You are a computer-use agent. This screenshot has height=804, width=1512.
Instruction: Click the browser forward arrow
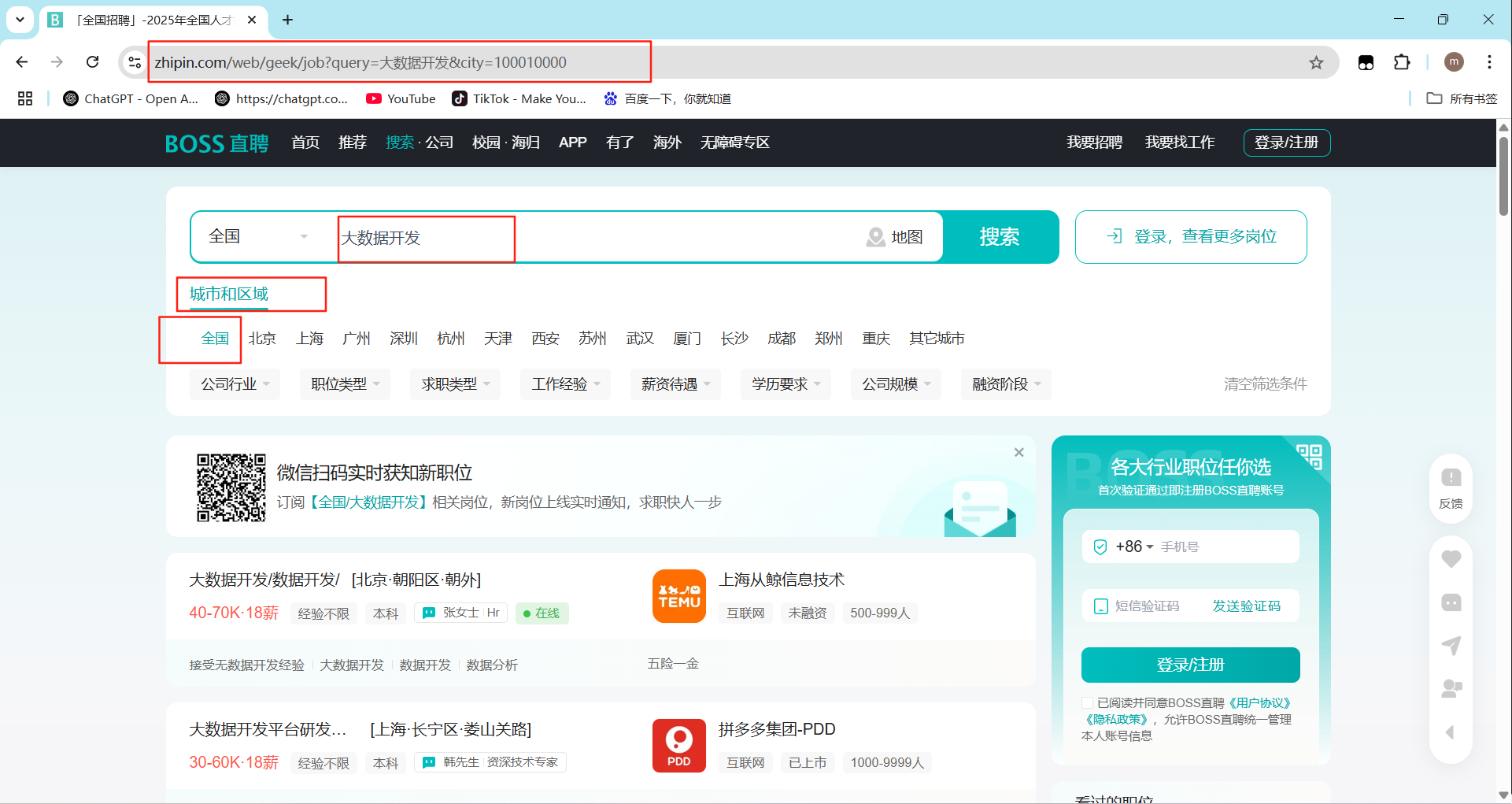(x=57, y=62)
